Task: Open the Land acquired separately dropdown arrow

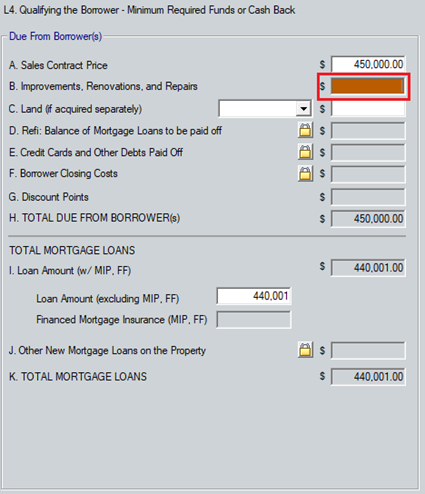Action: [x=303, y=109]
